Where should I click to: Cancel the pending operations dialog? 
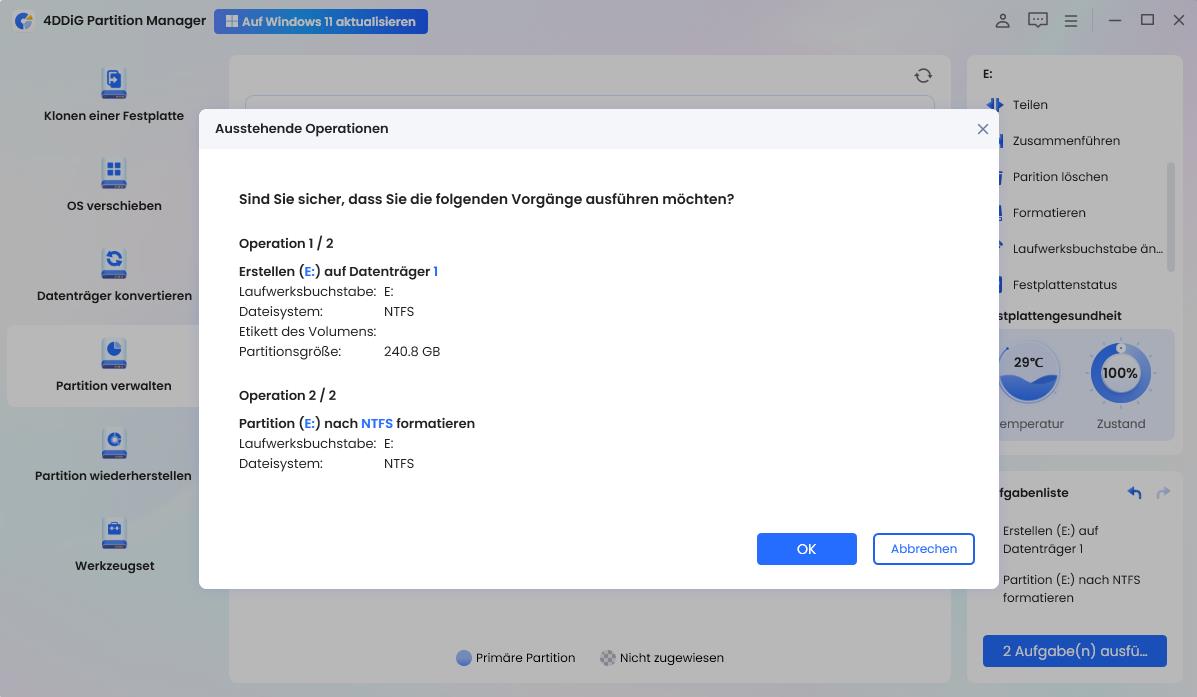tap(923, 548)
